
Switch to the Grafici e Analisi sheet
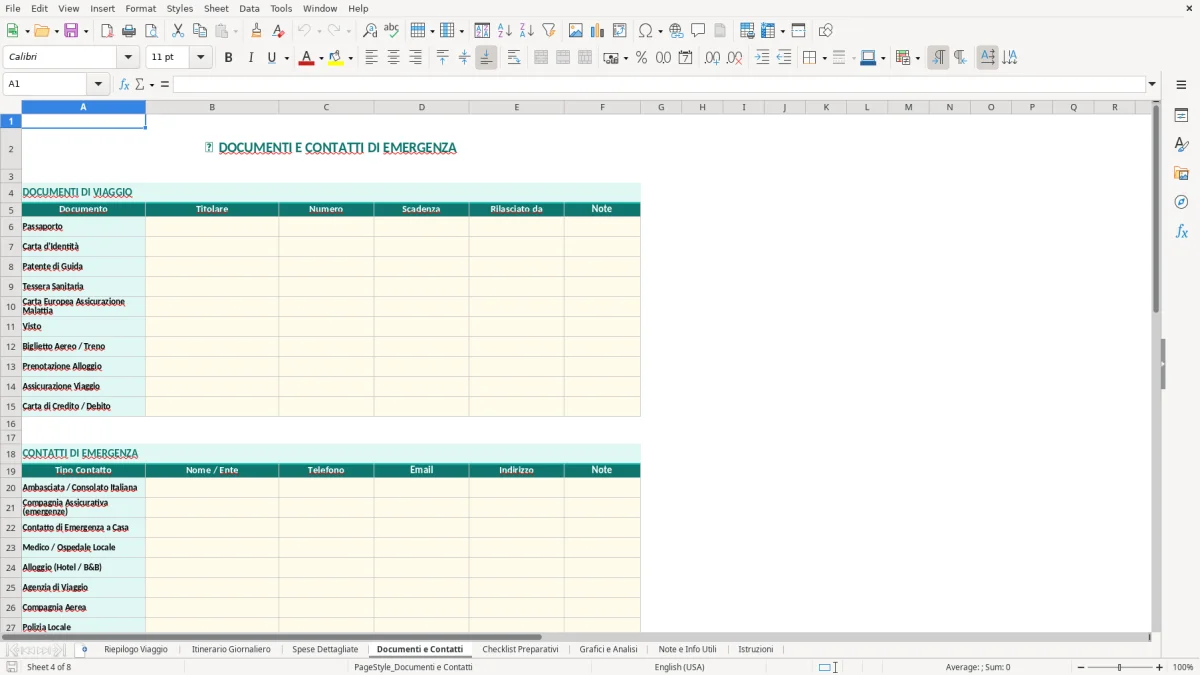click(608, 649)
